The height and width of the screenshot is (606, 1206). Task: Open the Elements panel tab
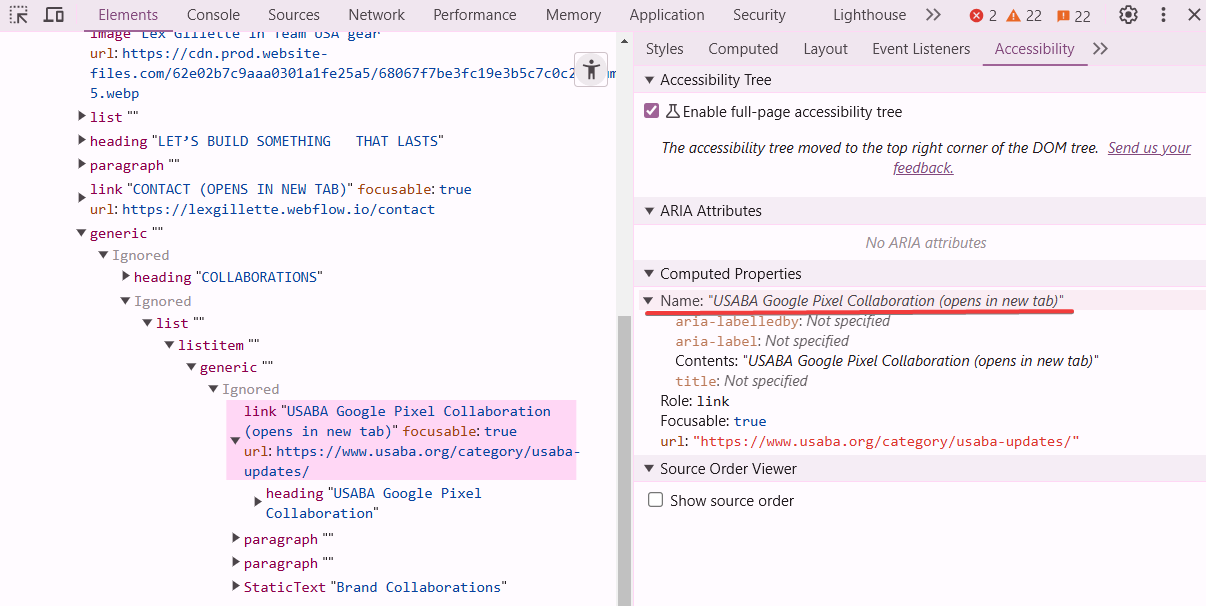pos(128,15)
